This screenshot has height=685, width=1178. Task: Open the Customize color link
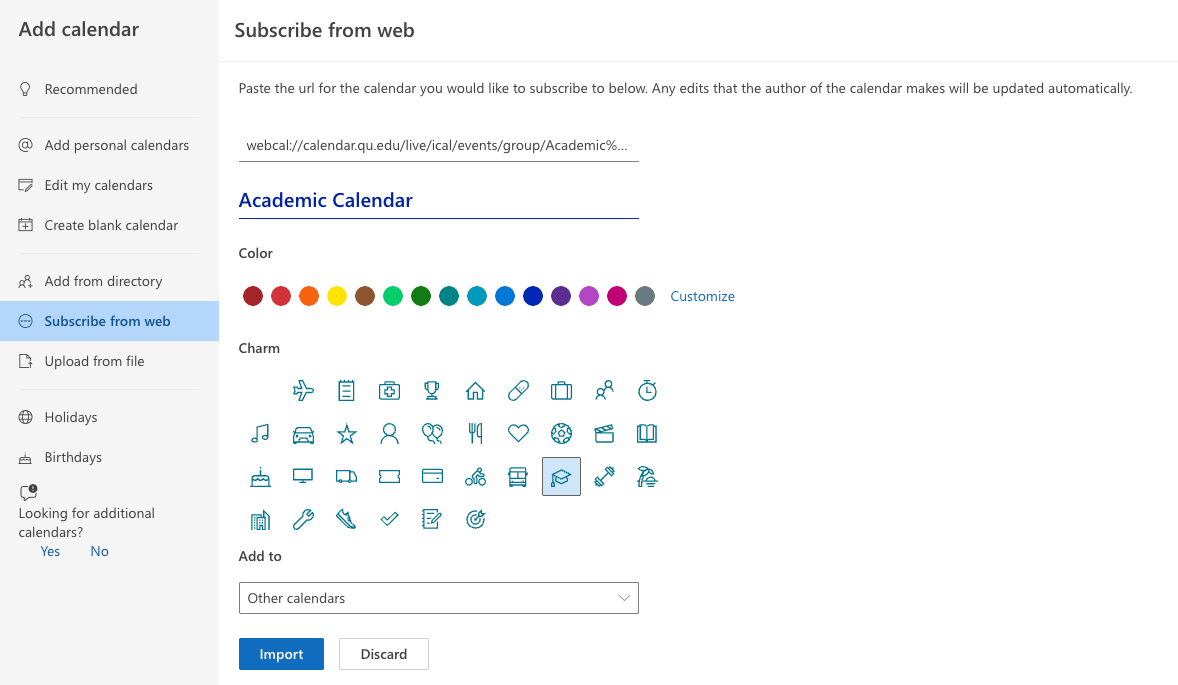702,296
